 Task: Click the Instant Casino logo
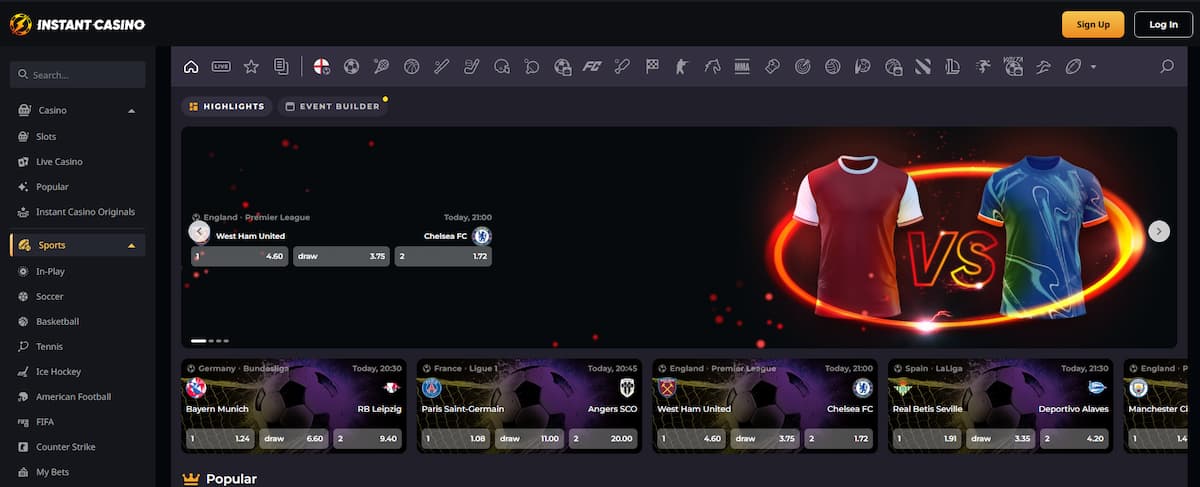click(77, 24)
